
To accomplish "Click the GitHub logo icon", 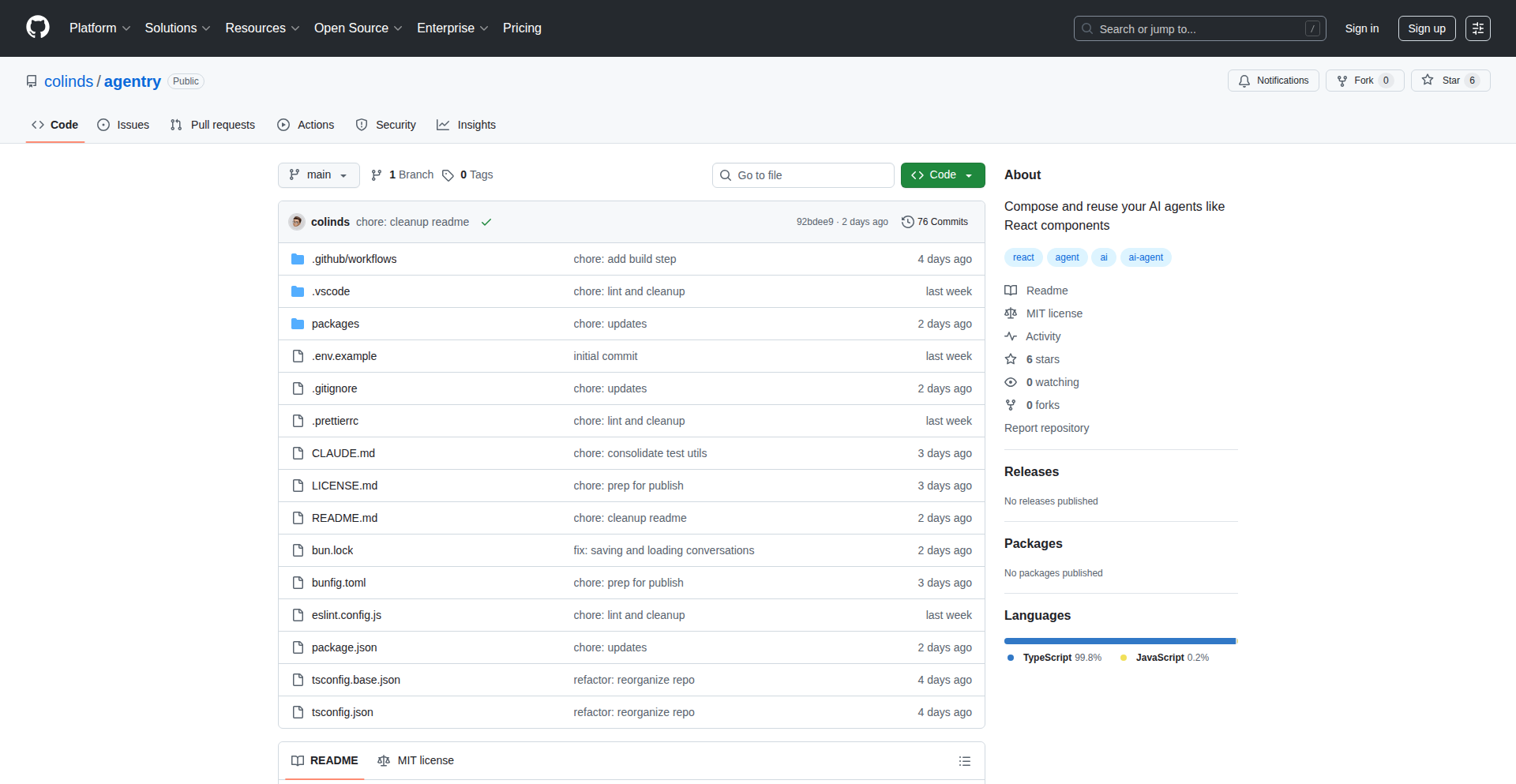I will (38, 28).
